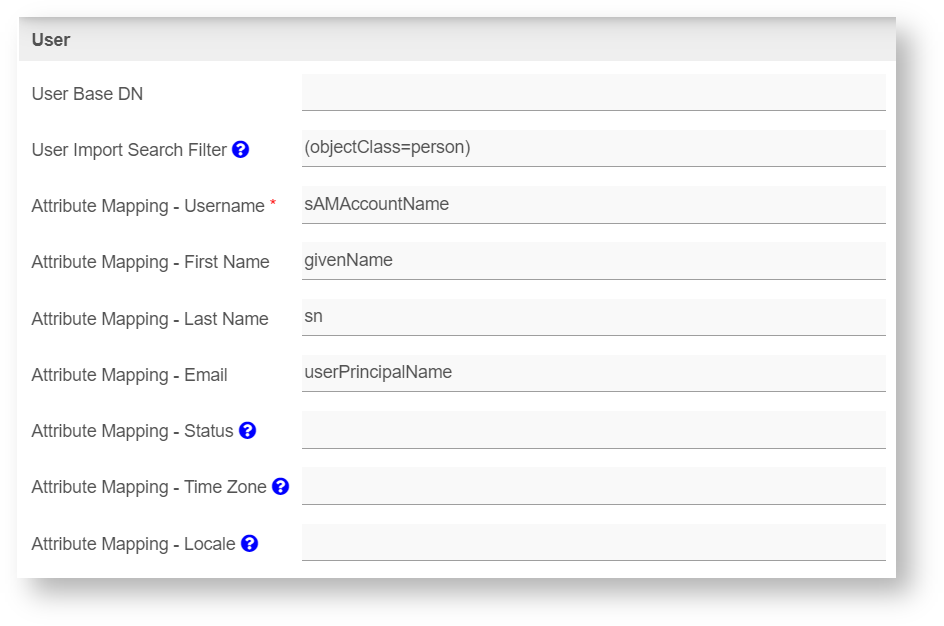Focus the User Base DN input field

click(593, 93)
